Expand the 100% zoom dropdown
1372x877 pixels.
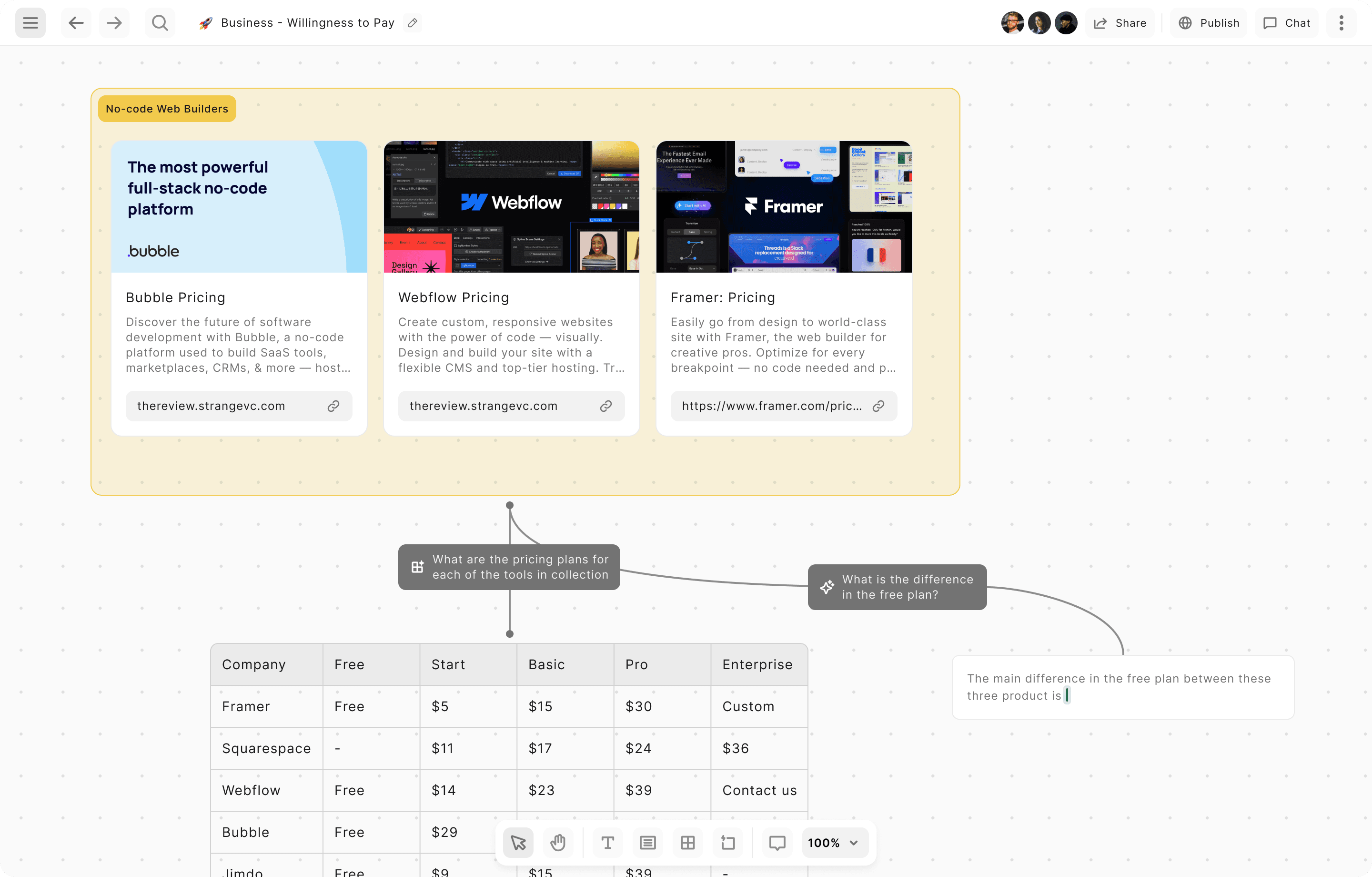(834, 842)
